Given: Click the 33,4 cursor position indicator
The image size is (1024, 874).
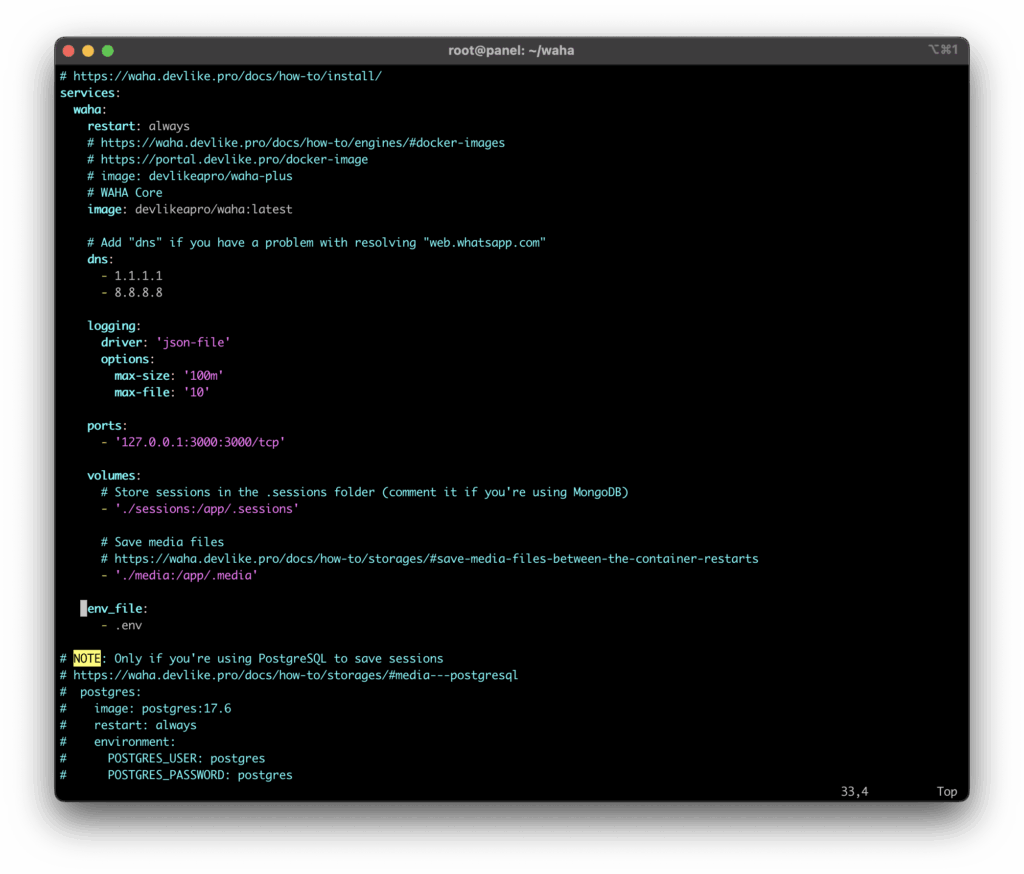Looking at the screenshot, I should (x=854, y=791).
